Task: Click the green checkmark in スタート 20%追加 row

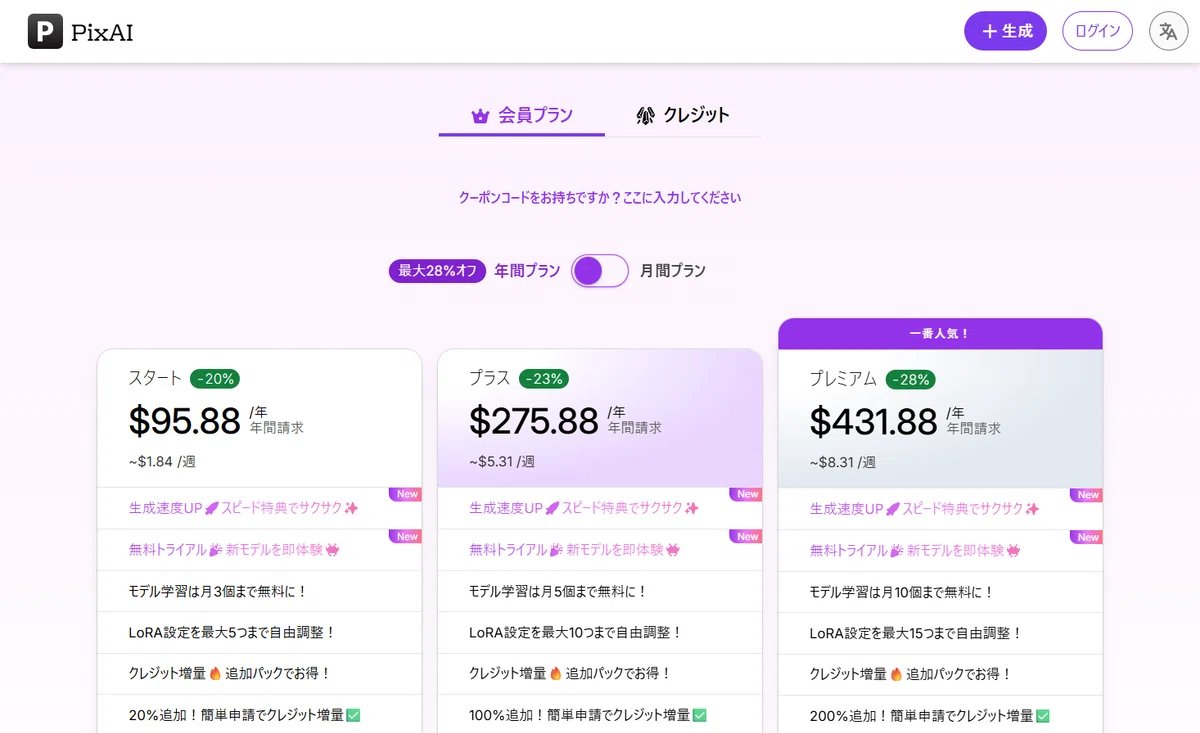Action: (x=353, y=716)
